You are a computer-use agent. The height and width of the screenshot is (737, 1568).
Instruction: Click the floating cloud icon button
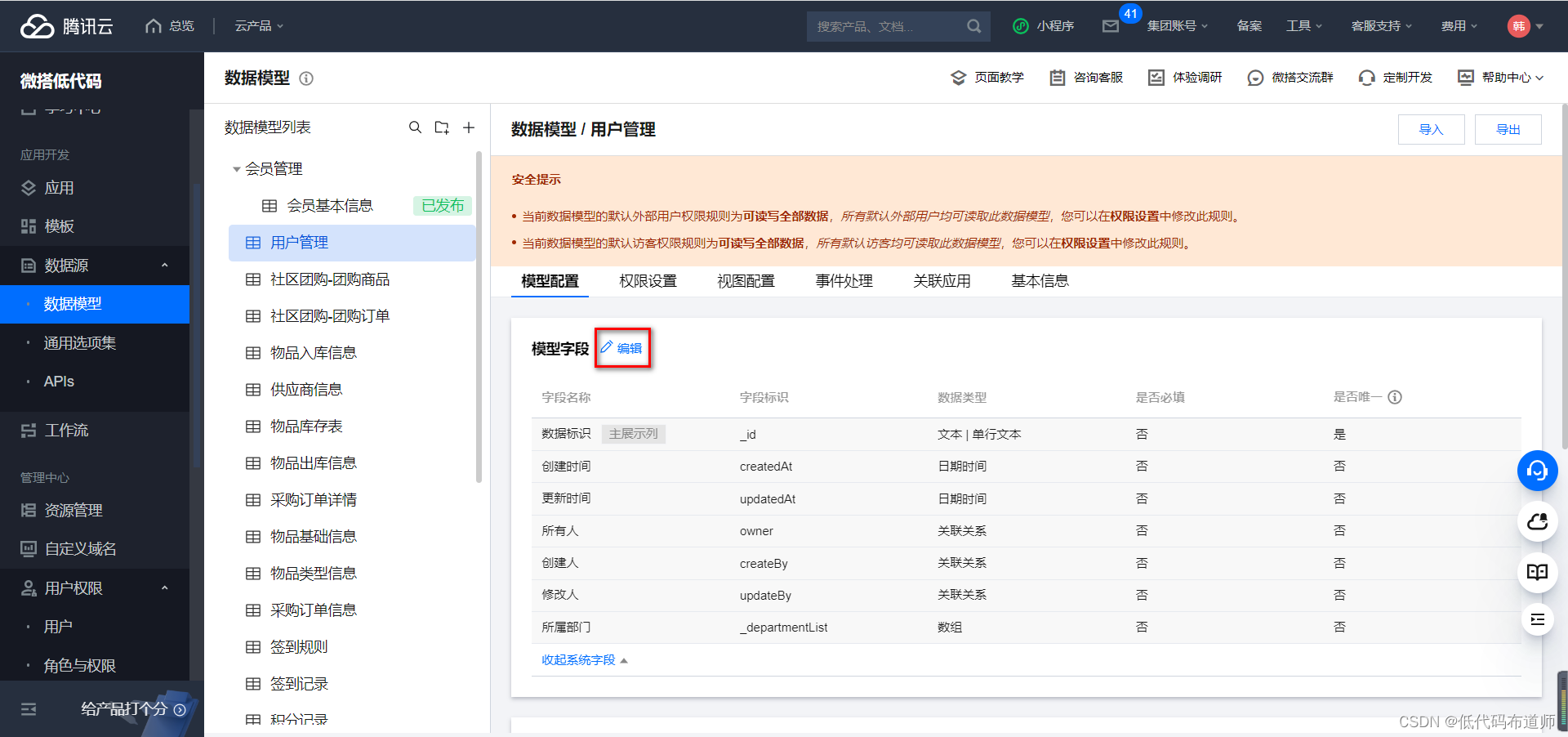[1538, 521]
